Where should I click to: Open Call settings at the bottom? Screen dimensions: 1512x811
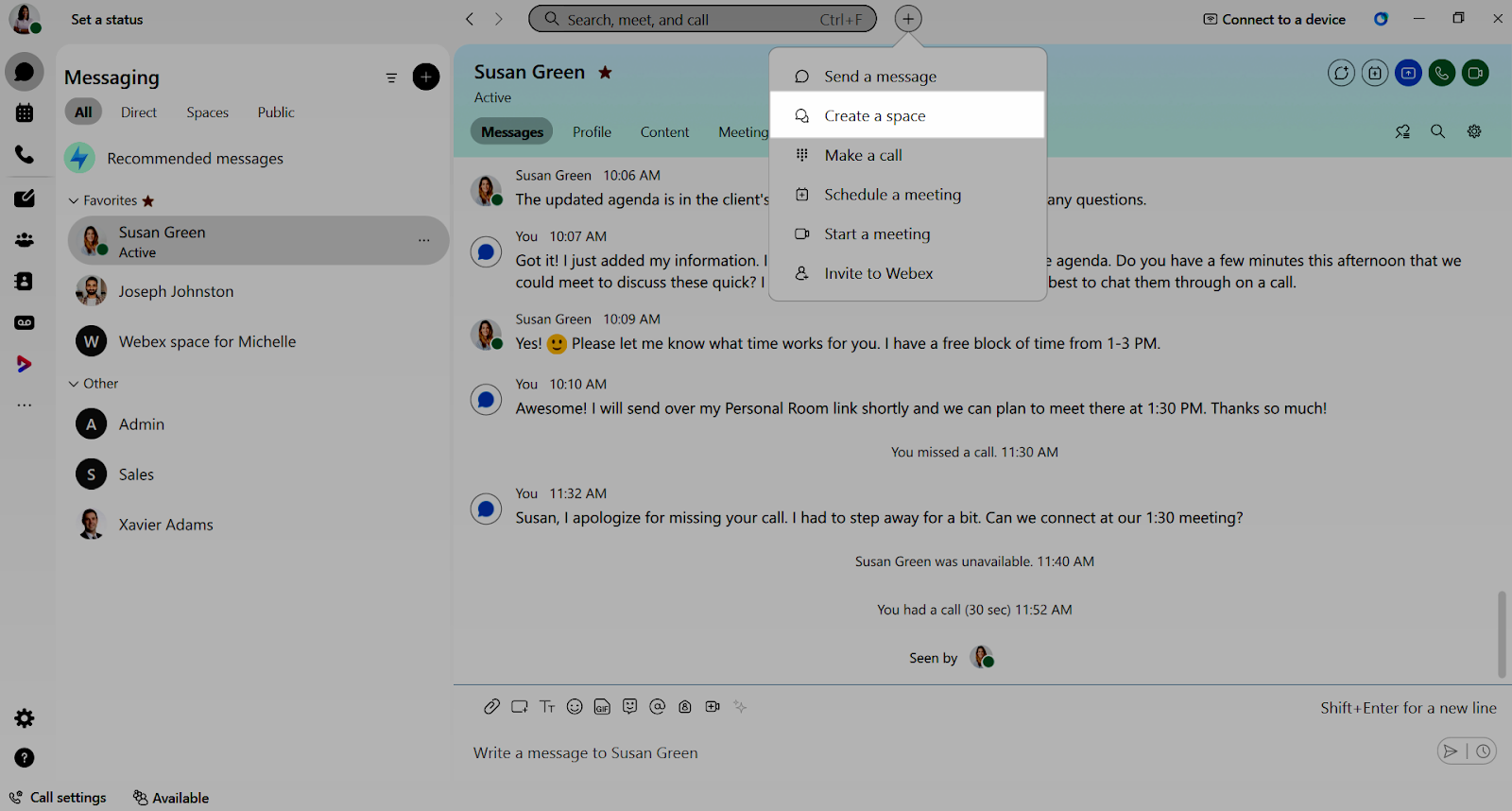(x=58, y=798)
